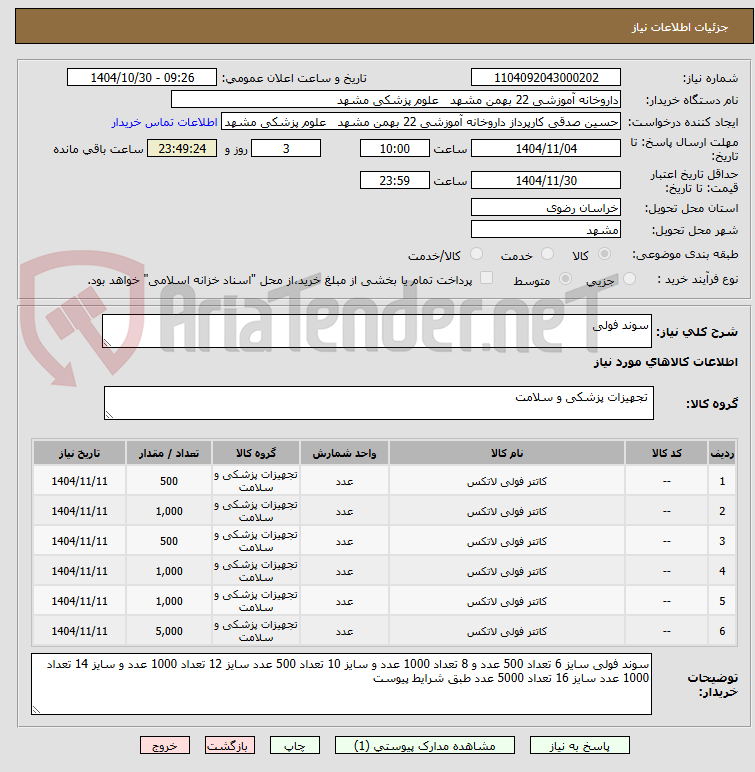Click quantity 5,000 in row 6

pyautogui.click(x=169, y=631)
